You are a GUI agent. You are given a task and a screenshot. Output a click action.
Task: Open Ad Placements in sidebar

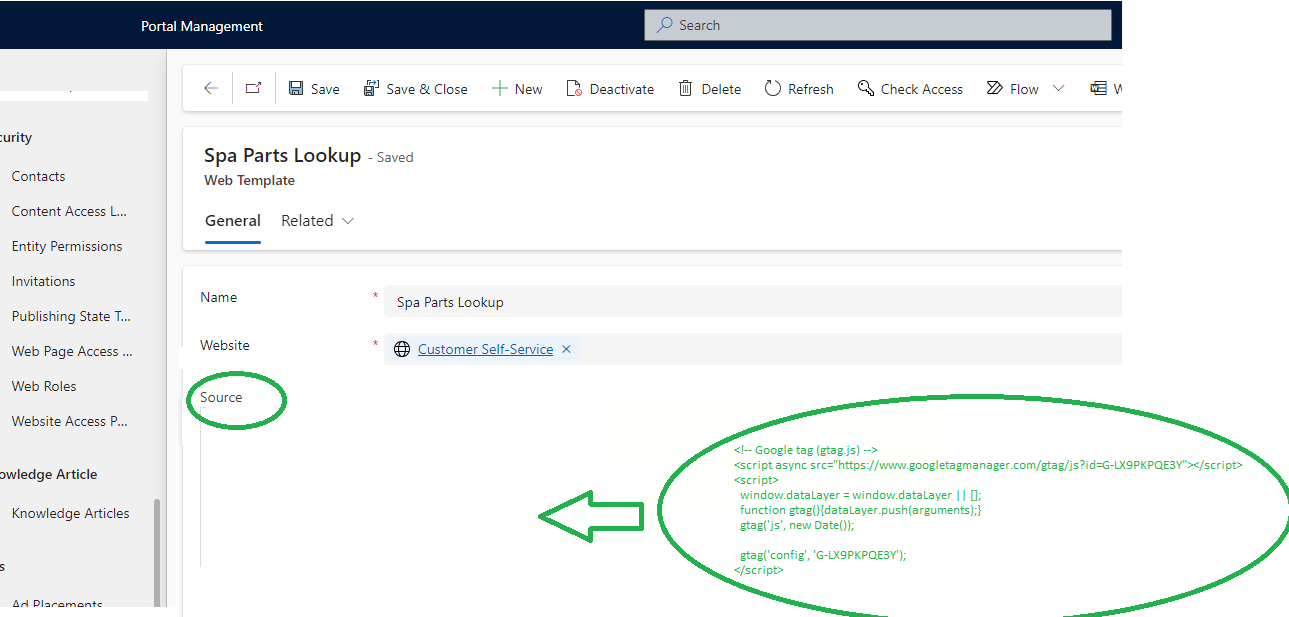(x=57, y=604)
